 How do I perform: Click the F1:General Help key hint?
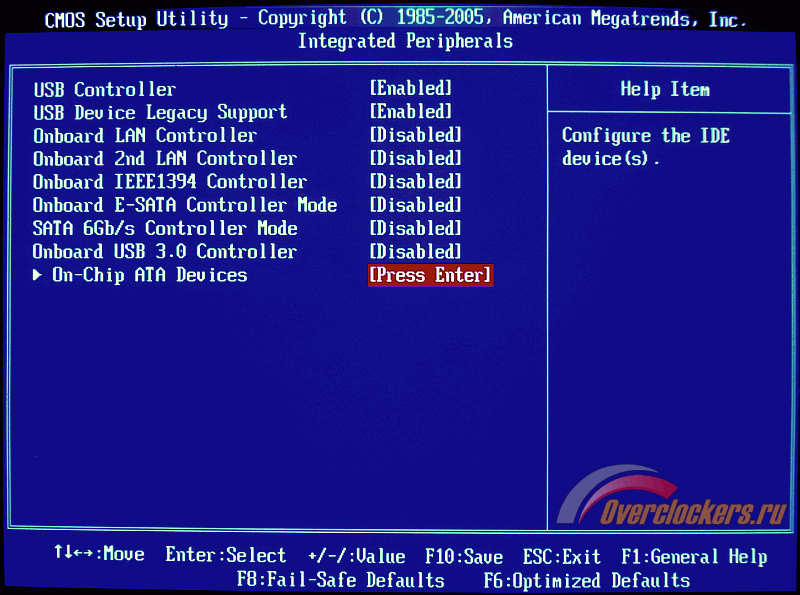coord(694,556)
